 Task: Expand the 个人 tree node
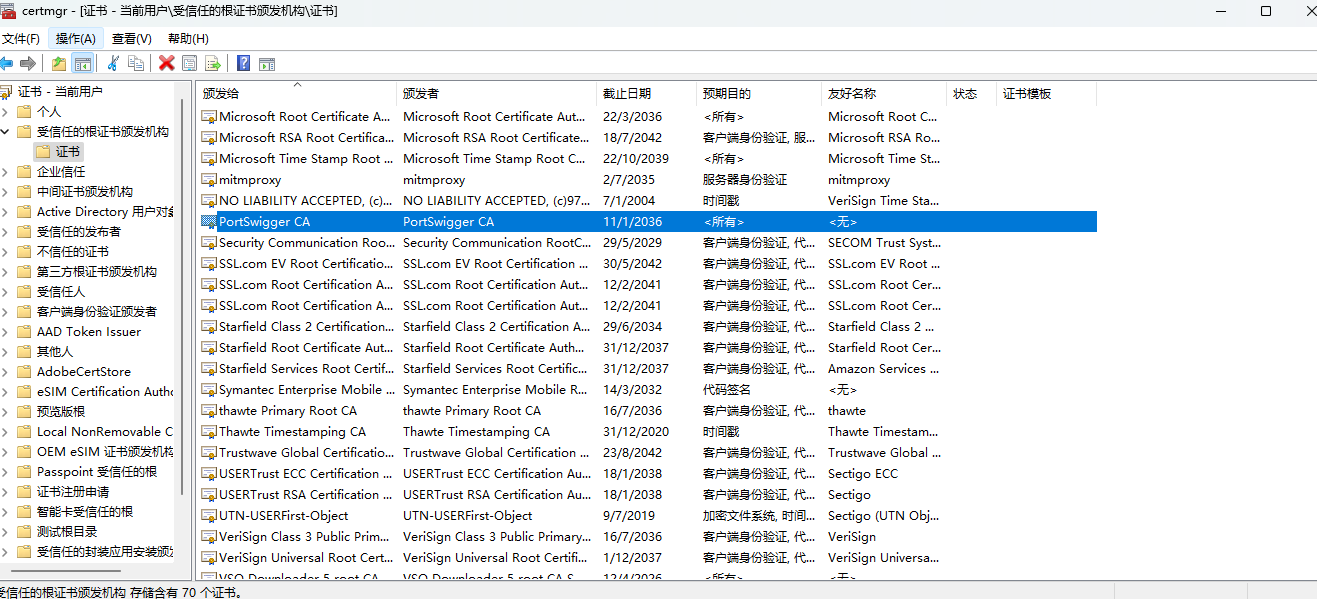[5, 111]
